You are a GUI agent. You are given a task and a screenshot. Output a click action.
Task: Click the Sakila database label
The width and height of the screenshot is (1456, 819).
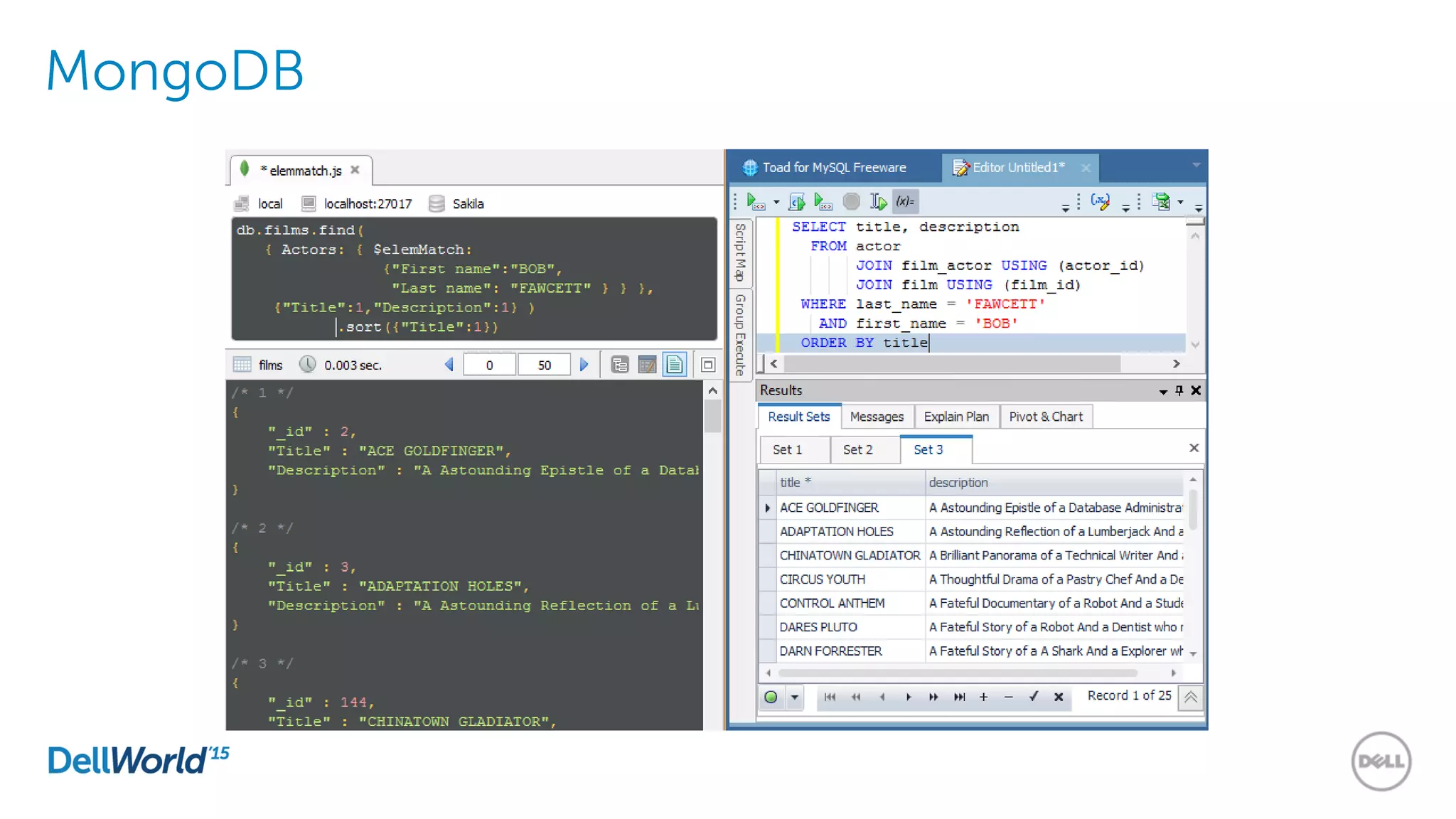[468, 204]
